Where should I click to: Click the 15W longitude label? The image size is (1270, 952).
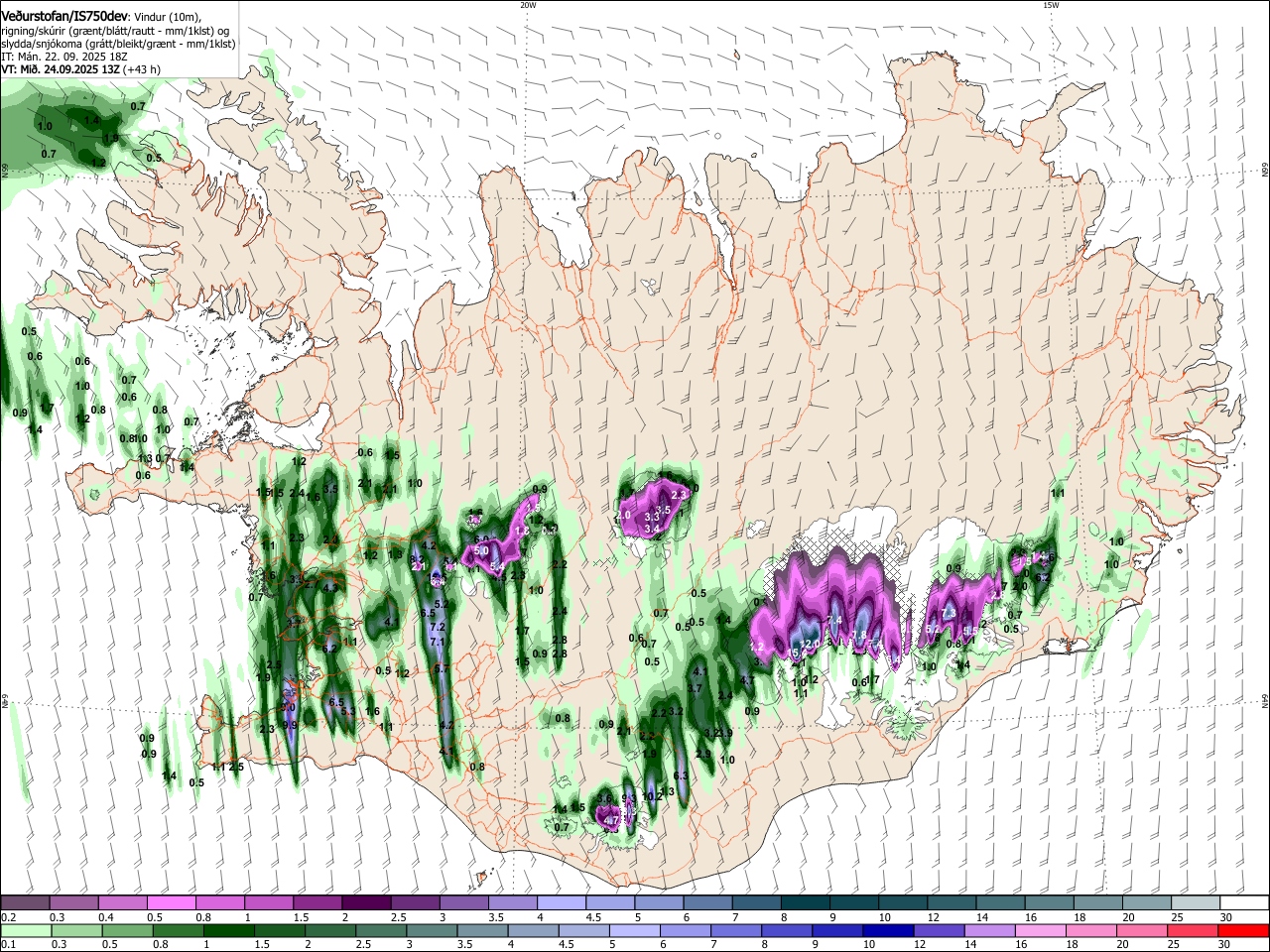coord(1051,5)
